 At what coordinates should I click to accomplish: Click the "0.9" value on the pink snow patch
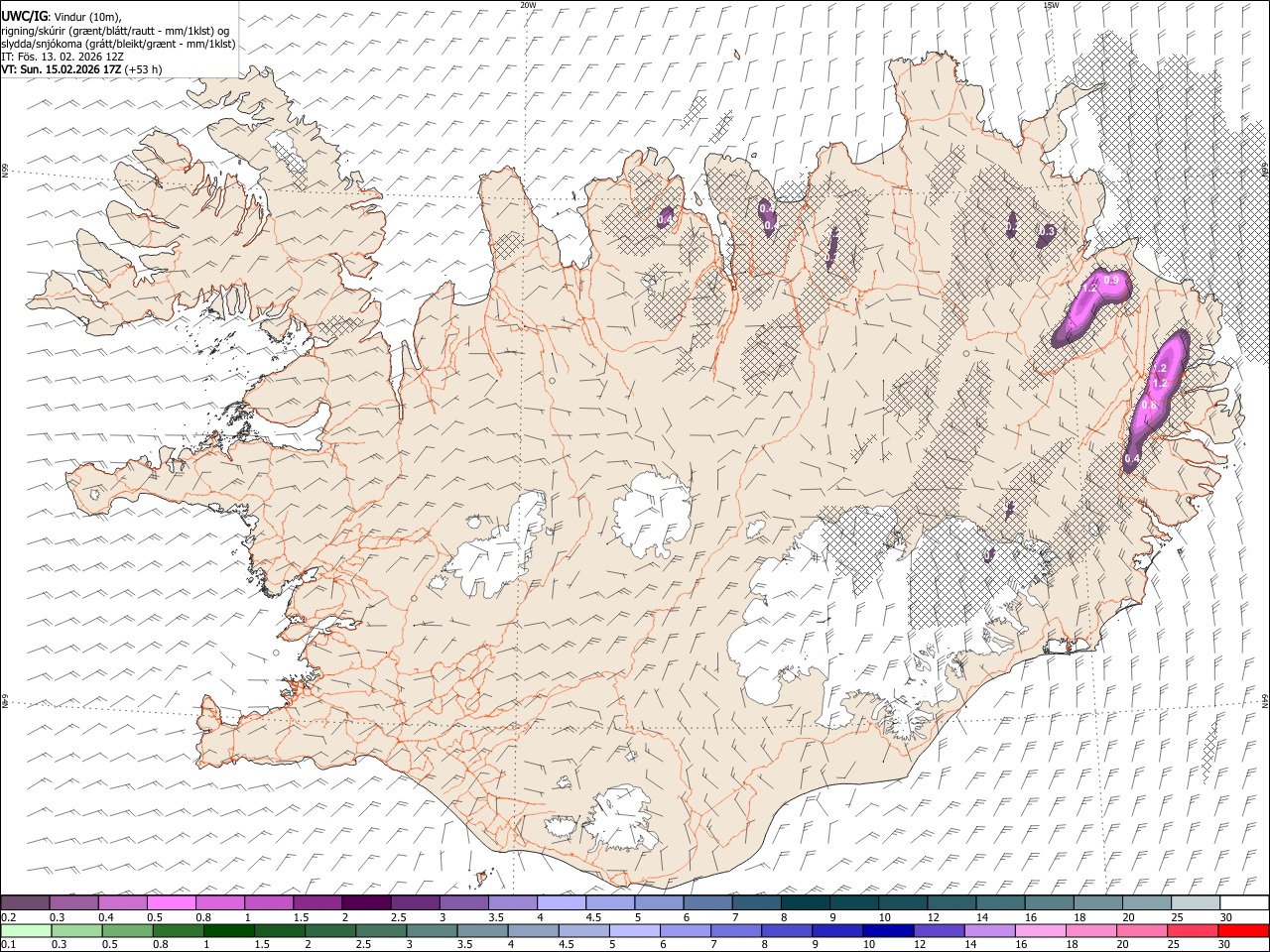pyautogui.click(x=1111, y=281)
